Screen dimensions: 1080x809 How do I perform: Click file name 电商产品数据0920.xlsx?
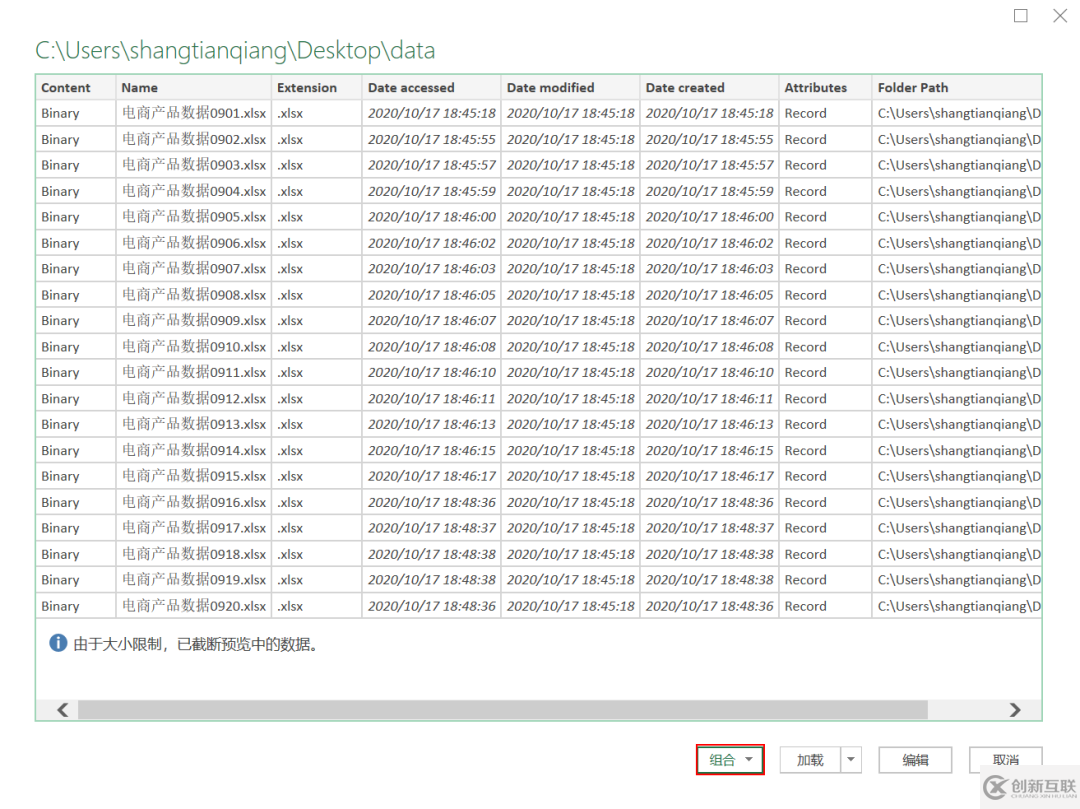[194, 606]
